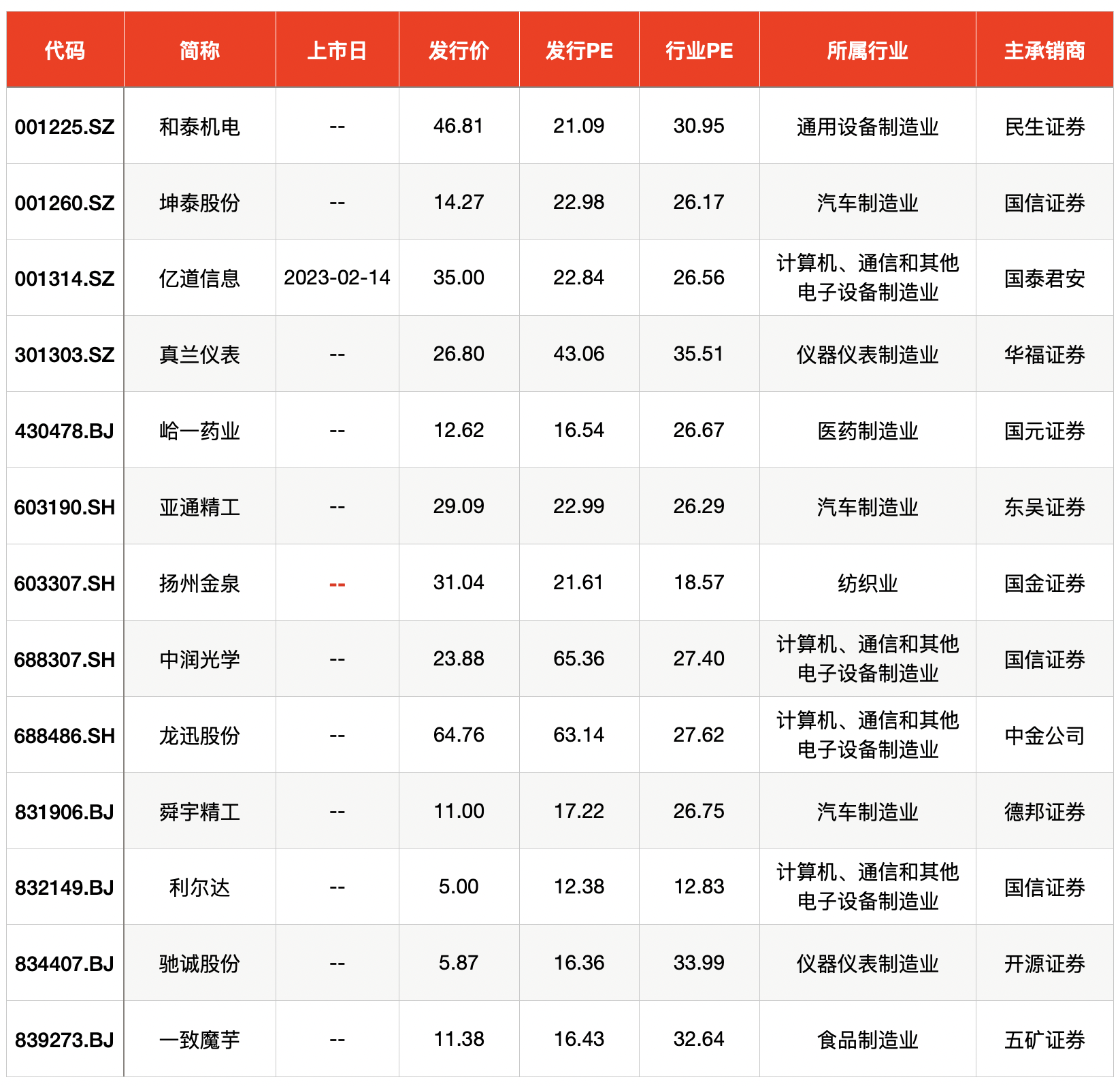Select stock code 839273.BJ

click(x=65, y=1040)
